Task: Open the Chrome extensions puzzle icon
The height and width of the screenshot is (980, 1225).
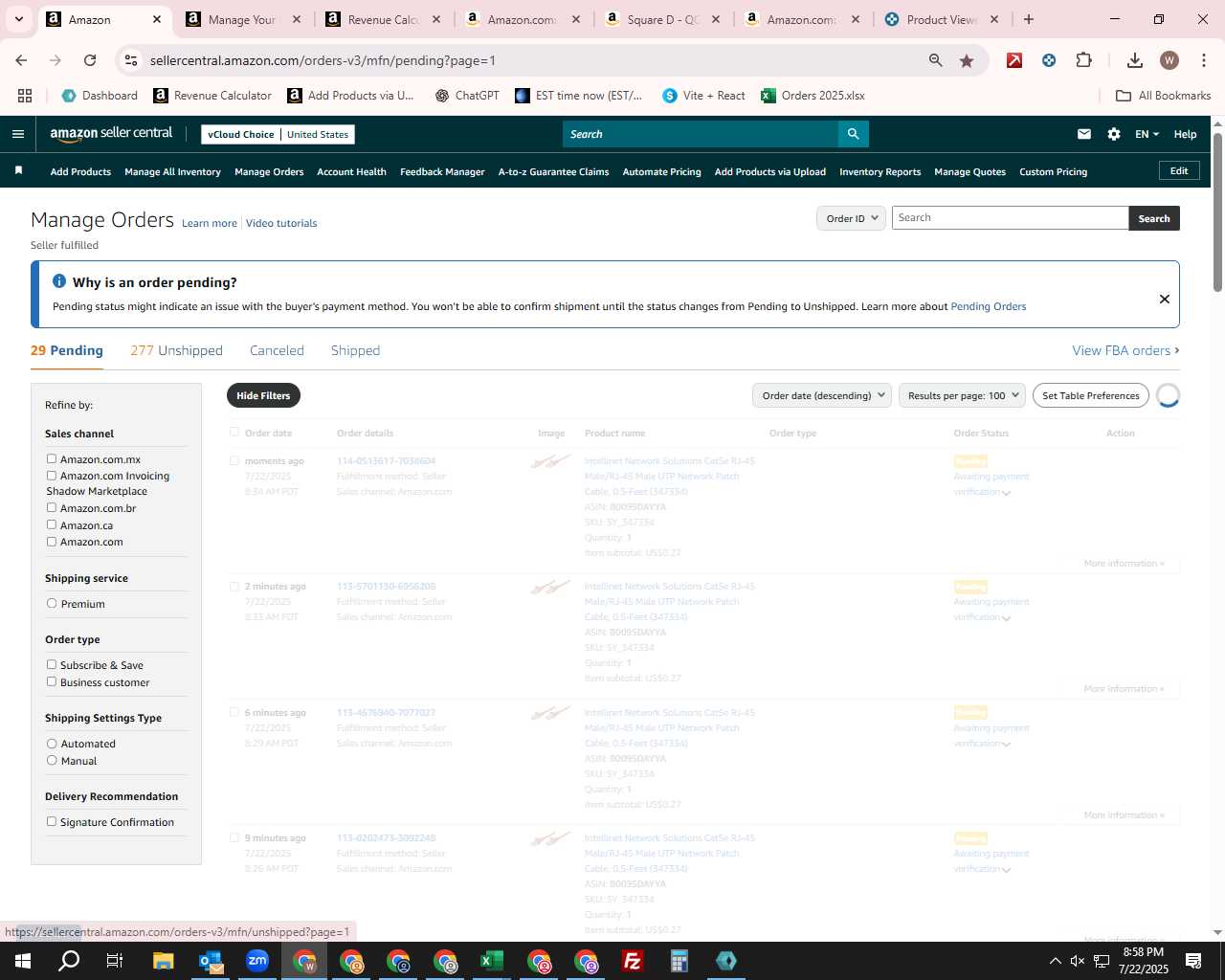Action: tap(1083, 60)
